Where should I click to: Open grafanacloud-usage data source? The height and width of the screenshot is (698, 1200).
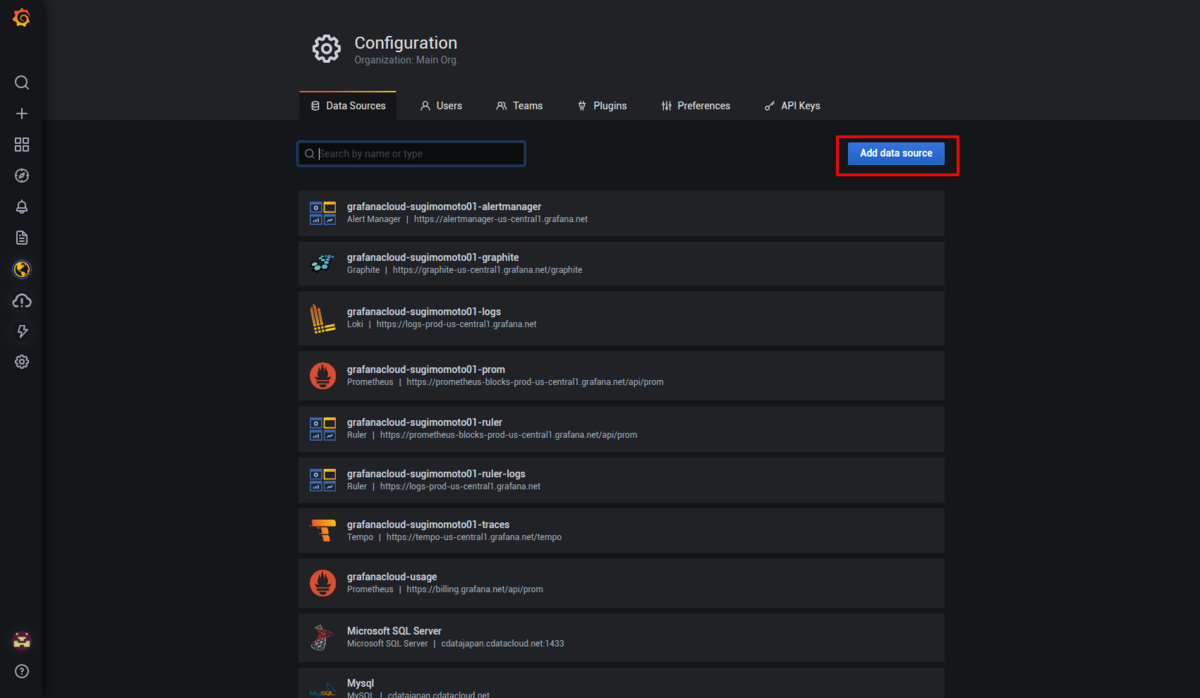tap(621, 583)
